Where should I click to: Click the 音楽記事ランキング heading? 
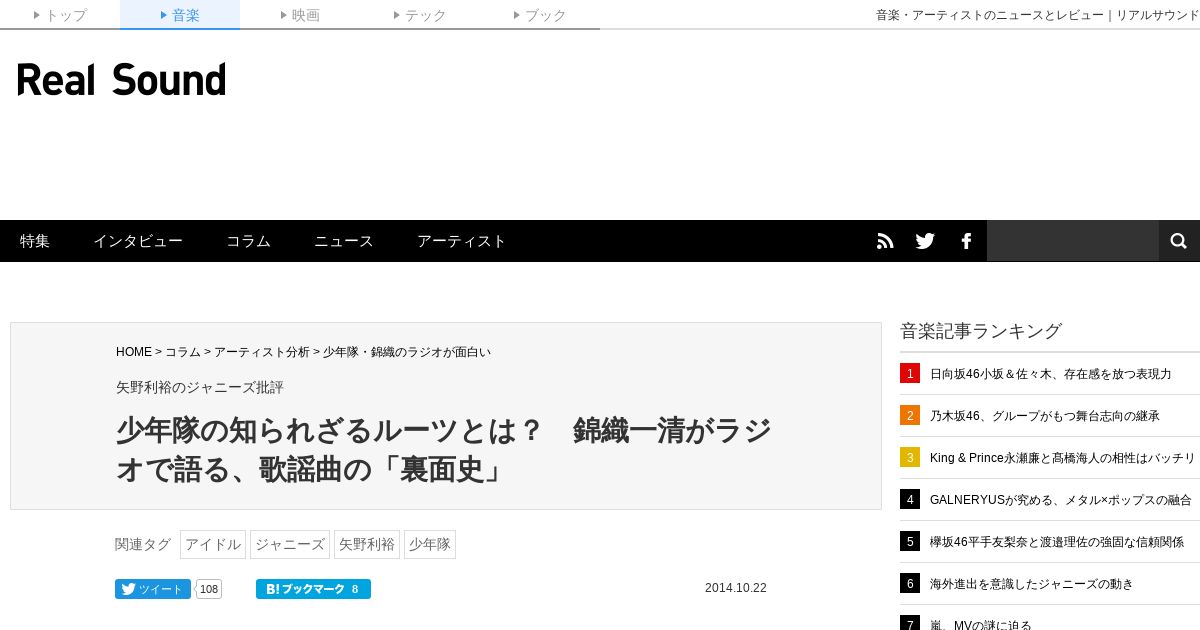pyautogui.click(x=981, y=331)
